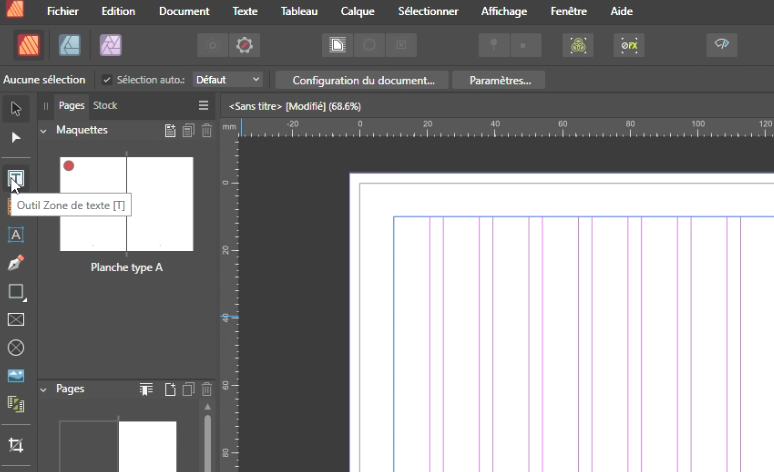
Task: Select the Zone de texte tool
Action: pyautogui.click(x=15, y=179)
